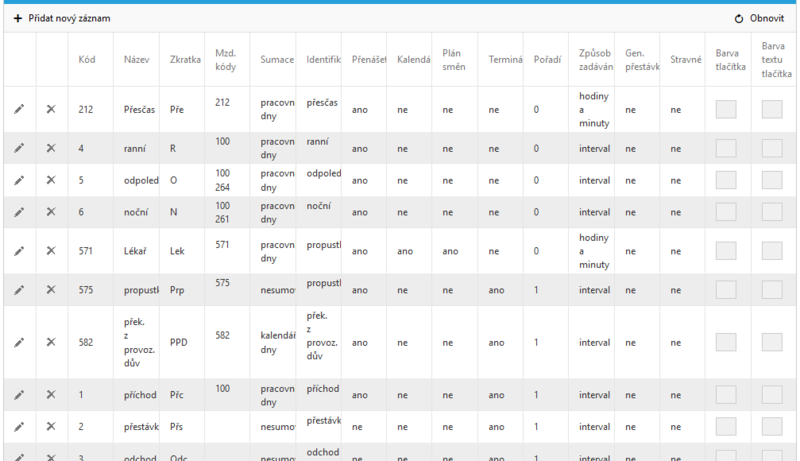Sort by the Zkratka column header
This screenshot has height=461, width=800.
click(185, 60)
